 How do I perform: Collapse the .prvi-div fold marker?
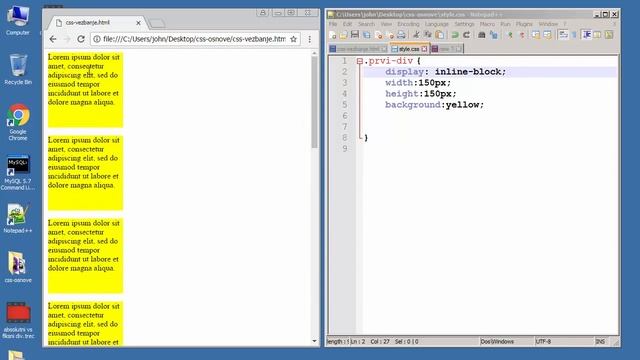coord(360,61)
